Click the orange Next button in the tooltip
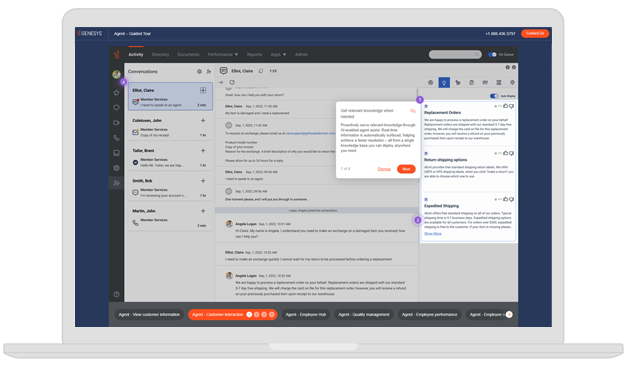The image size is (626, 365). point(406,169)
